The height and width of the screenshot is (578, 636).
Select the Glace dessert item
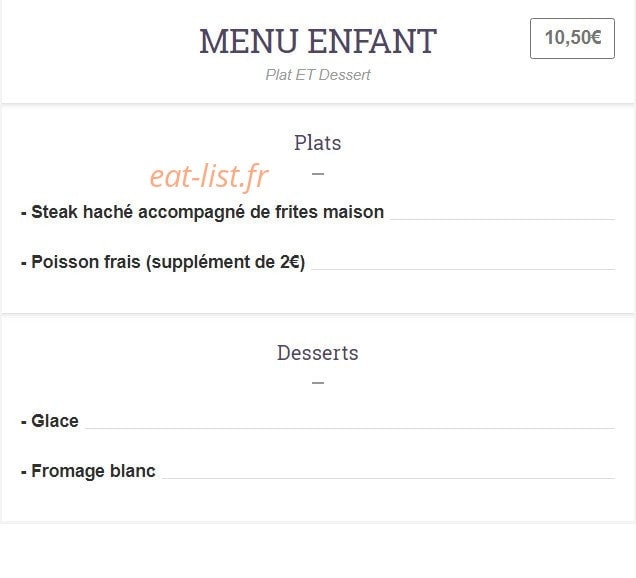(49, 421)
